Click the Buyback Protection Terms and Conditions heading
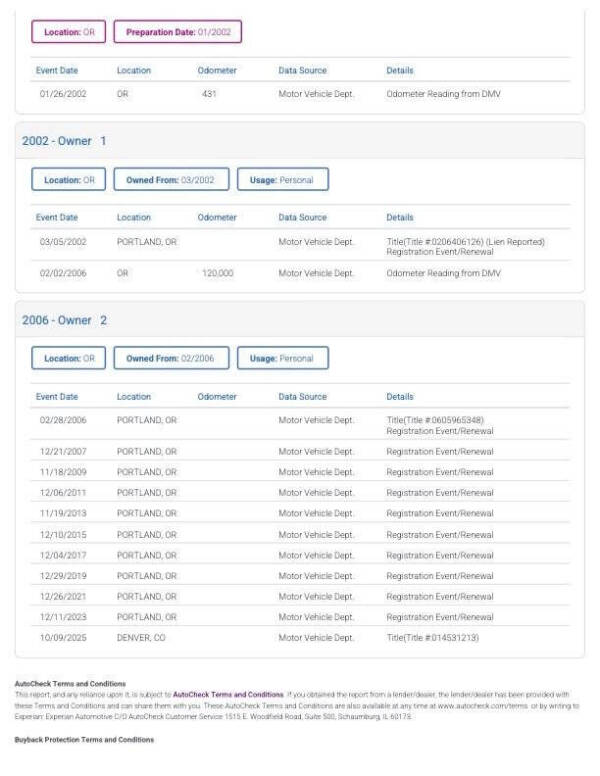The height and width of the screenshot is (776, 600). (85, 739)
